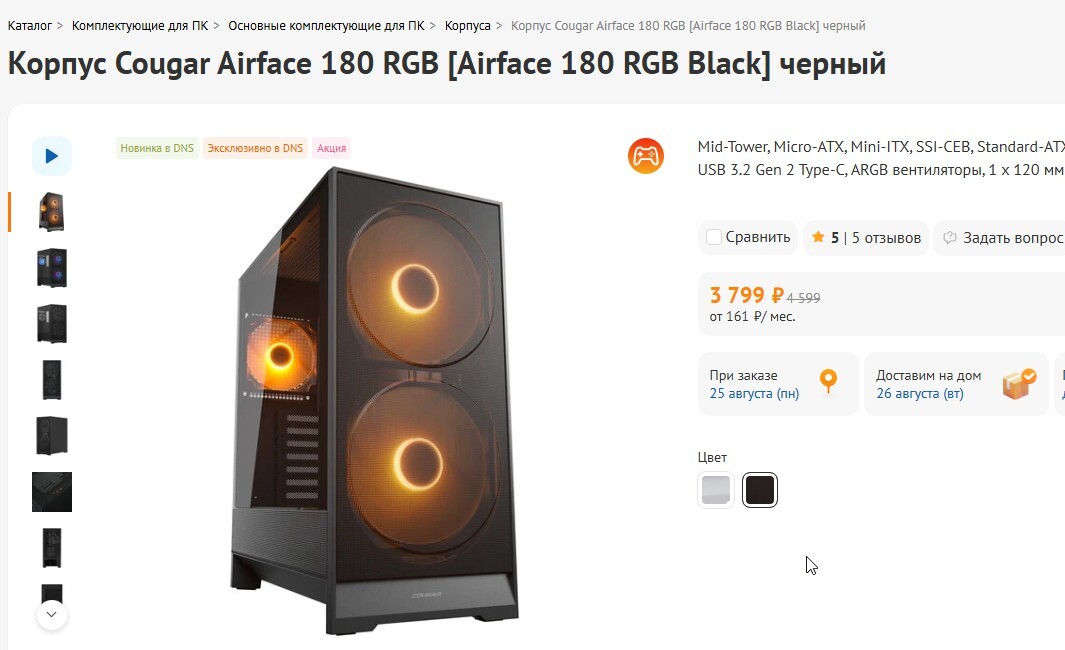Click the pink 'Акция' badge
The image size is (1065, 650).
coord(332,148)
